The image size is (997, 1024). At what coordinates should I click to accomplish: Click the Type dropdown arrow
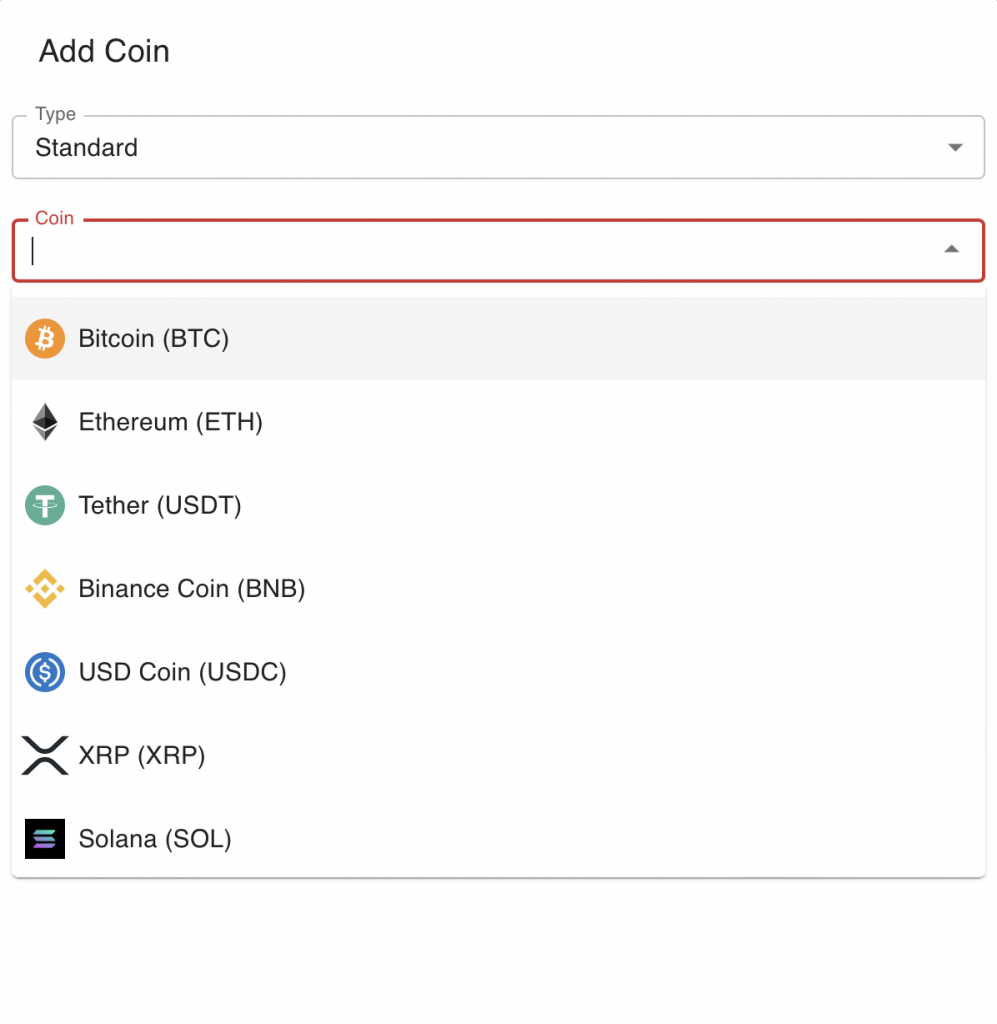pos(955,148)
